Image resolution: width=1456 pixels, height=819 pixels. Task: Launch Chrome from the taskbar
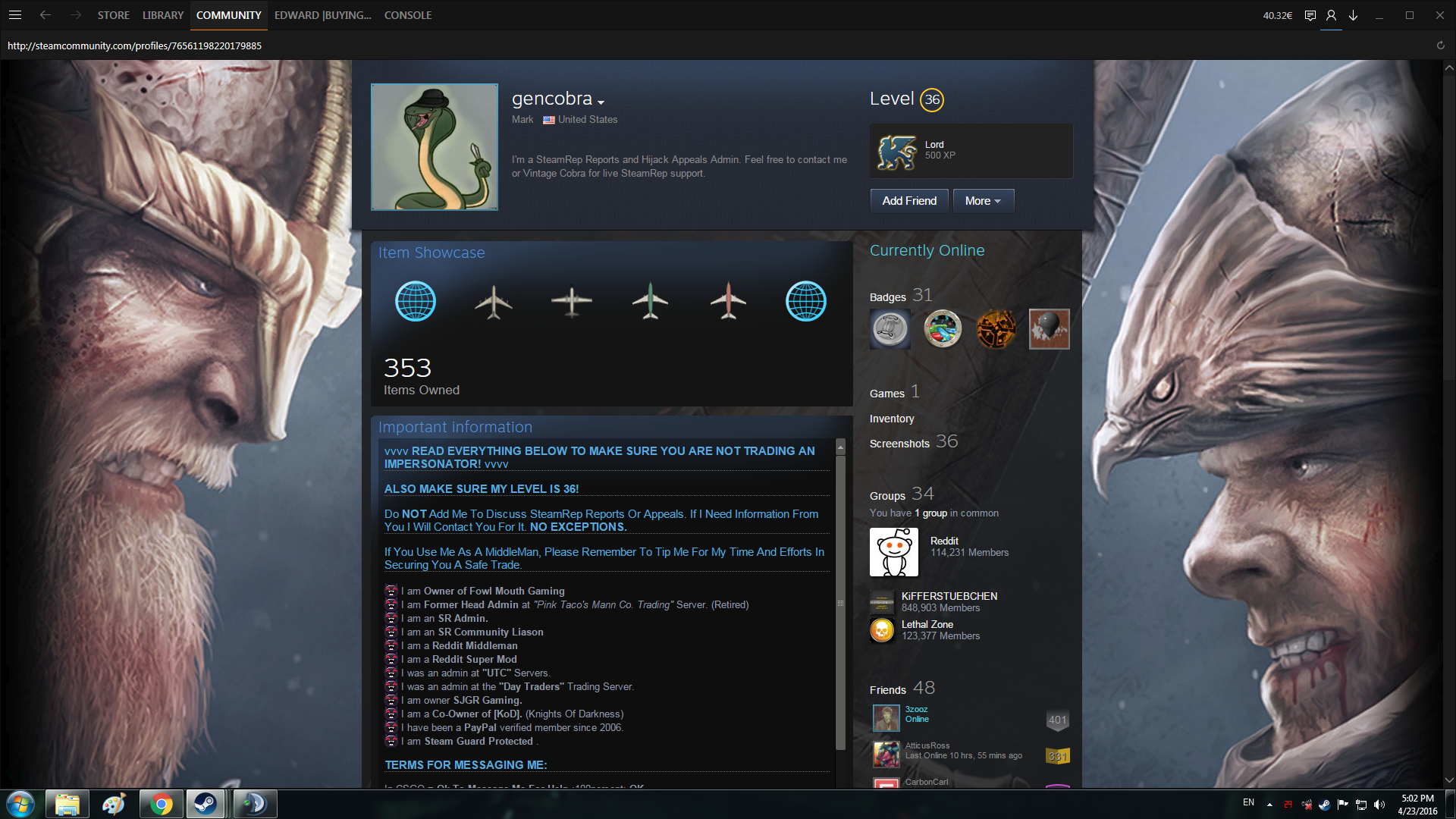[x=161, y=804]
